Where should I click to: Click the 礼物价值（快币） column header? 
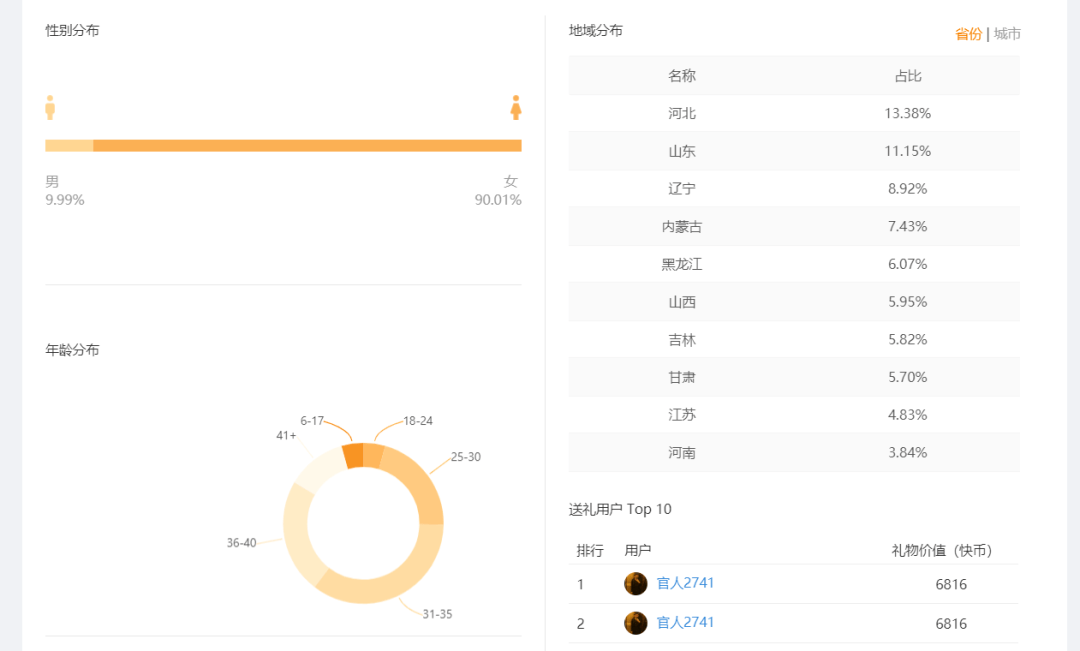coord(941,551)
